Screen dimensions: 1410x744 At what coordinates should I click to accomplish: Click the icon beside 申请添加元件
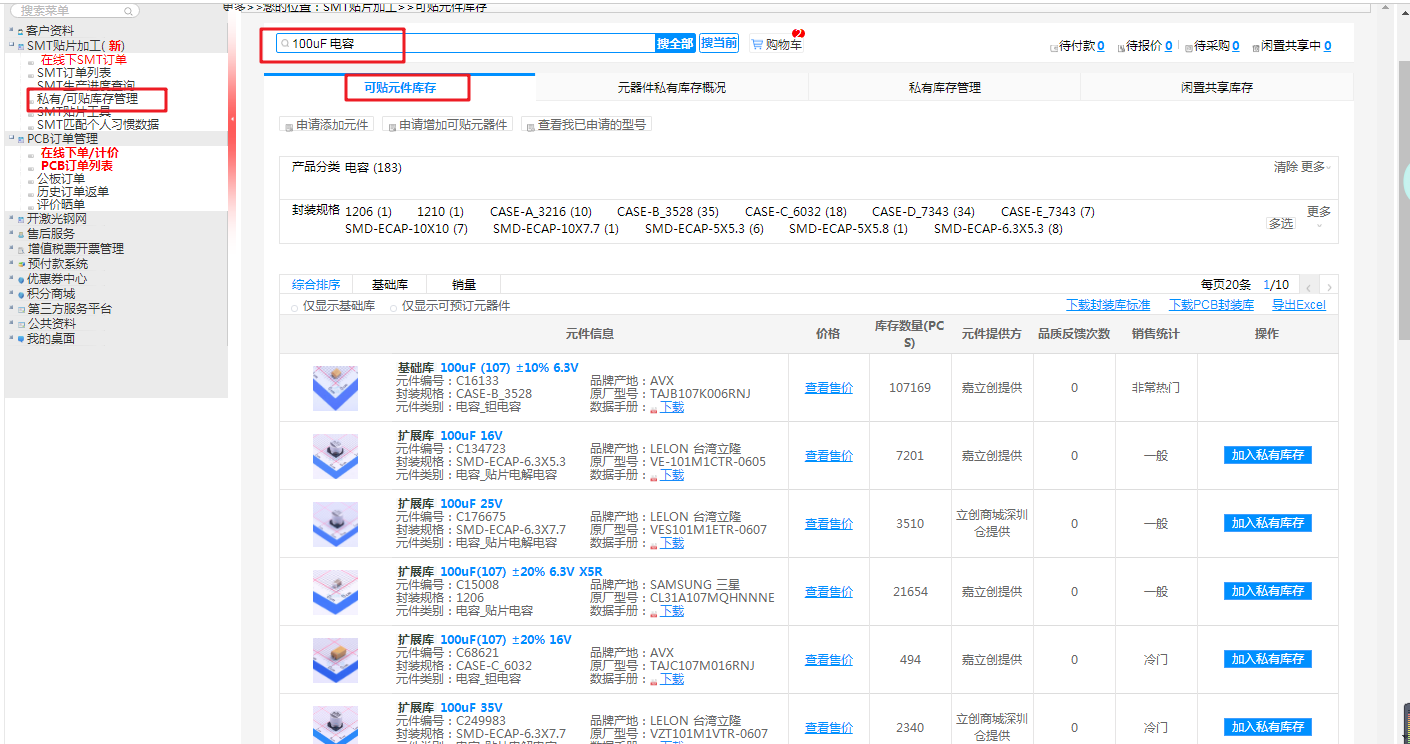point(288,126)
